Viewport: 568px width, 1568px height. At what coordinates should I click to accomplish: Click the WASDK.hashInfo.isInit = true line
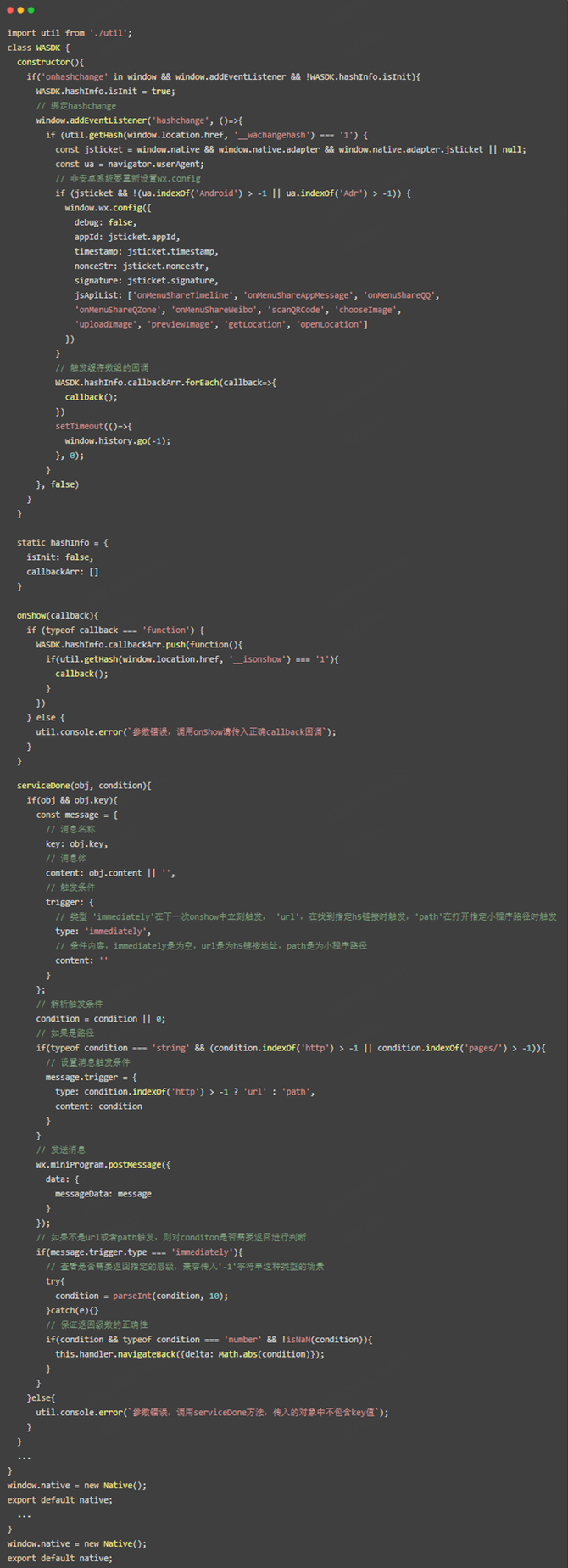point(105,92)
